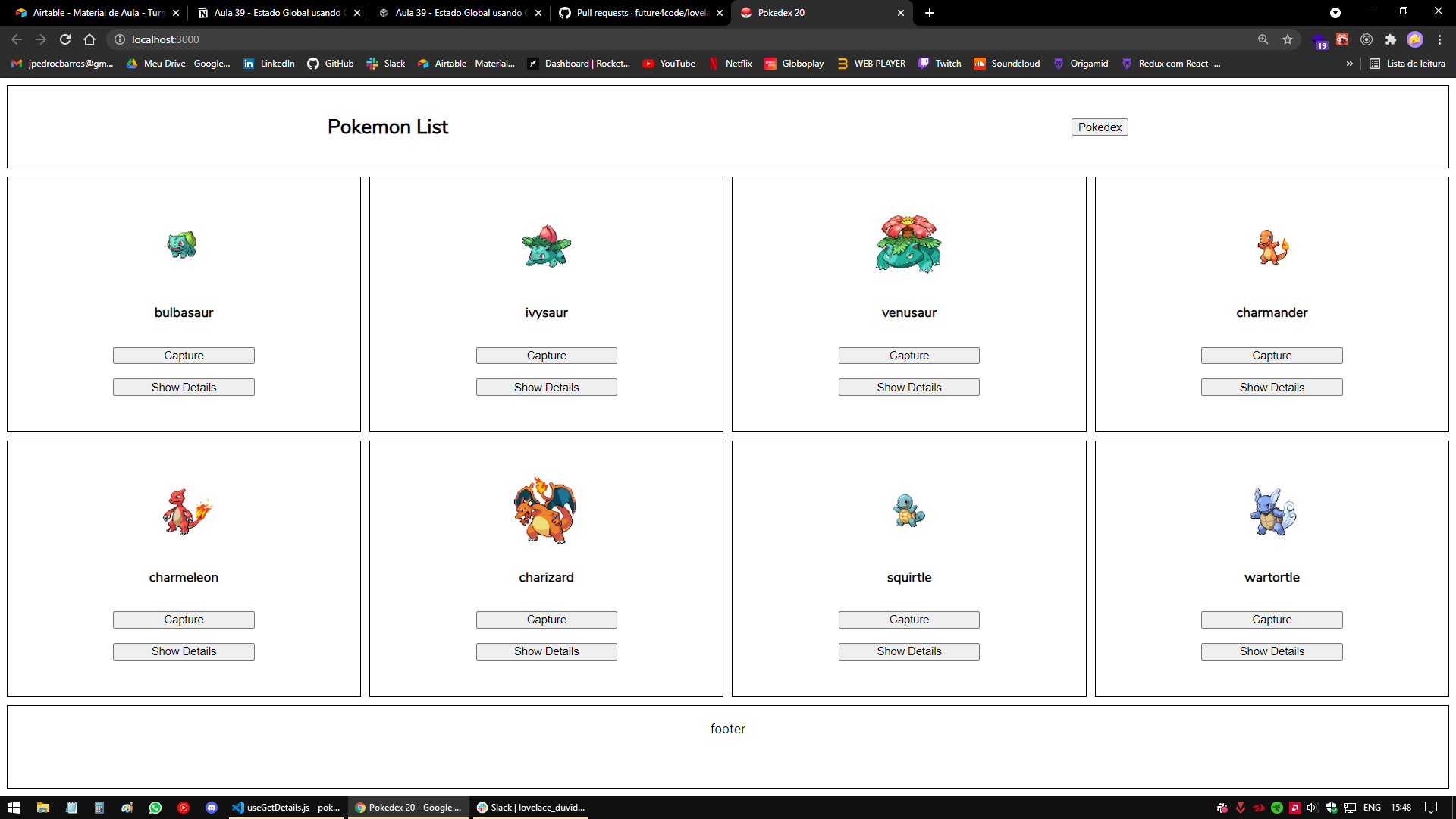Open the Slack bookmark

click(x=386, y=64)
